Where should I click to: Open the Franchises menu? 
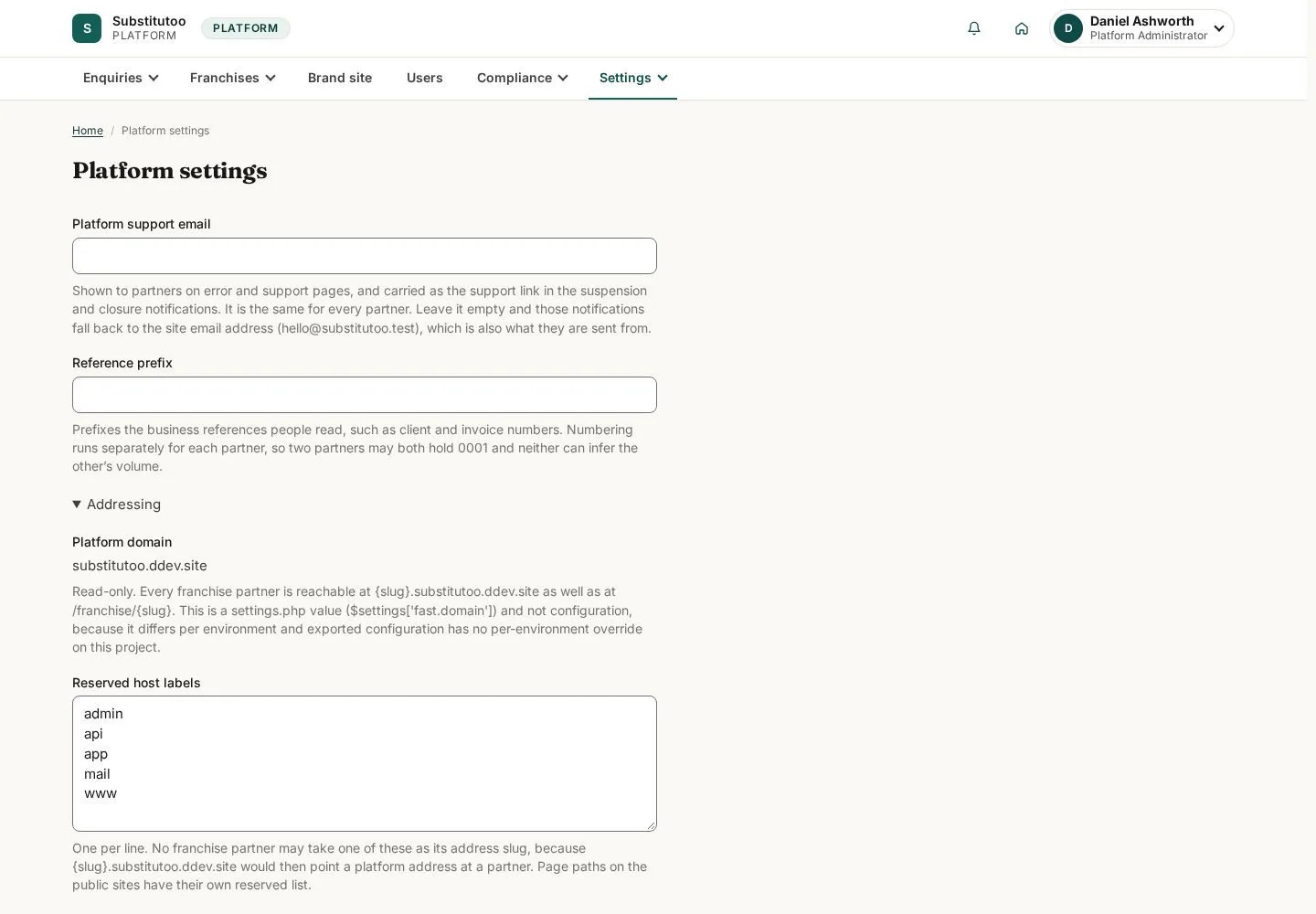pos(232,78)
